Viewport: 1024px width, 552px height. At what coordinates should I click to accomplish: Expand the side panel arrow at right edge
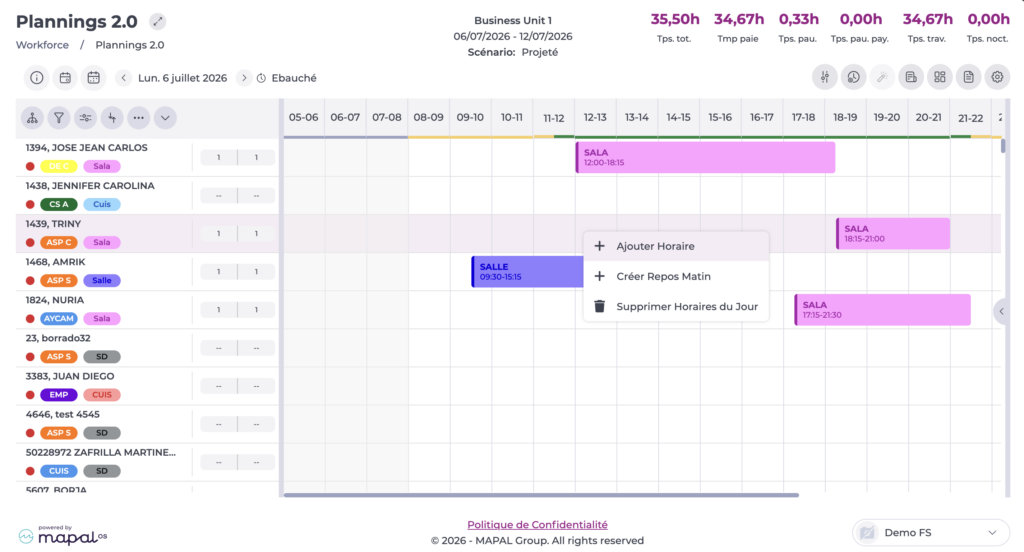(1001, 311)
